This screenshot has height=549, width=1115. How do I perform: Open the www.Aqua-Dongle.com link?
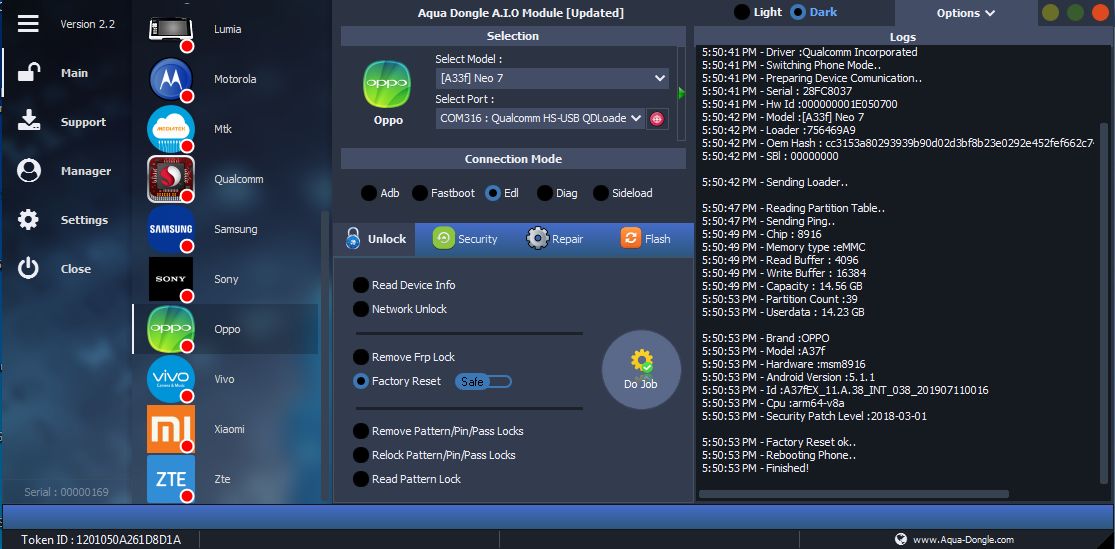point(964,539)
